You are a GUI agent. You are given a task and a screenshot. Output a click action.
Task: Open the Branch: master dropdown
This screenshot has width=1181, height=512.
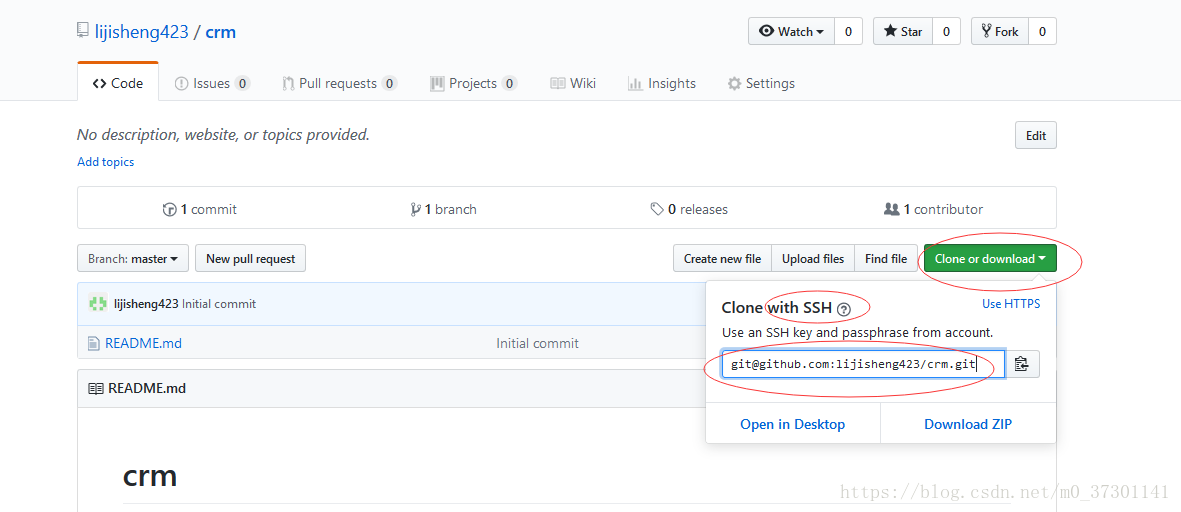point(133,258)
